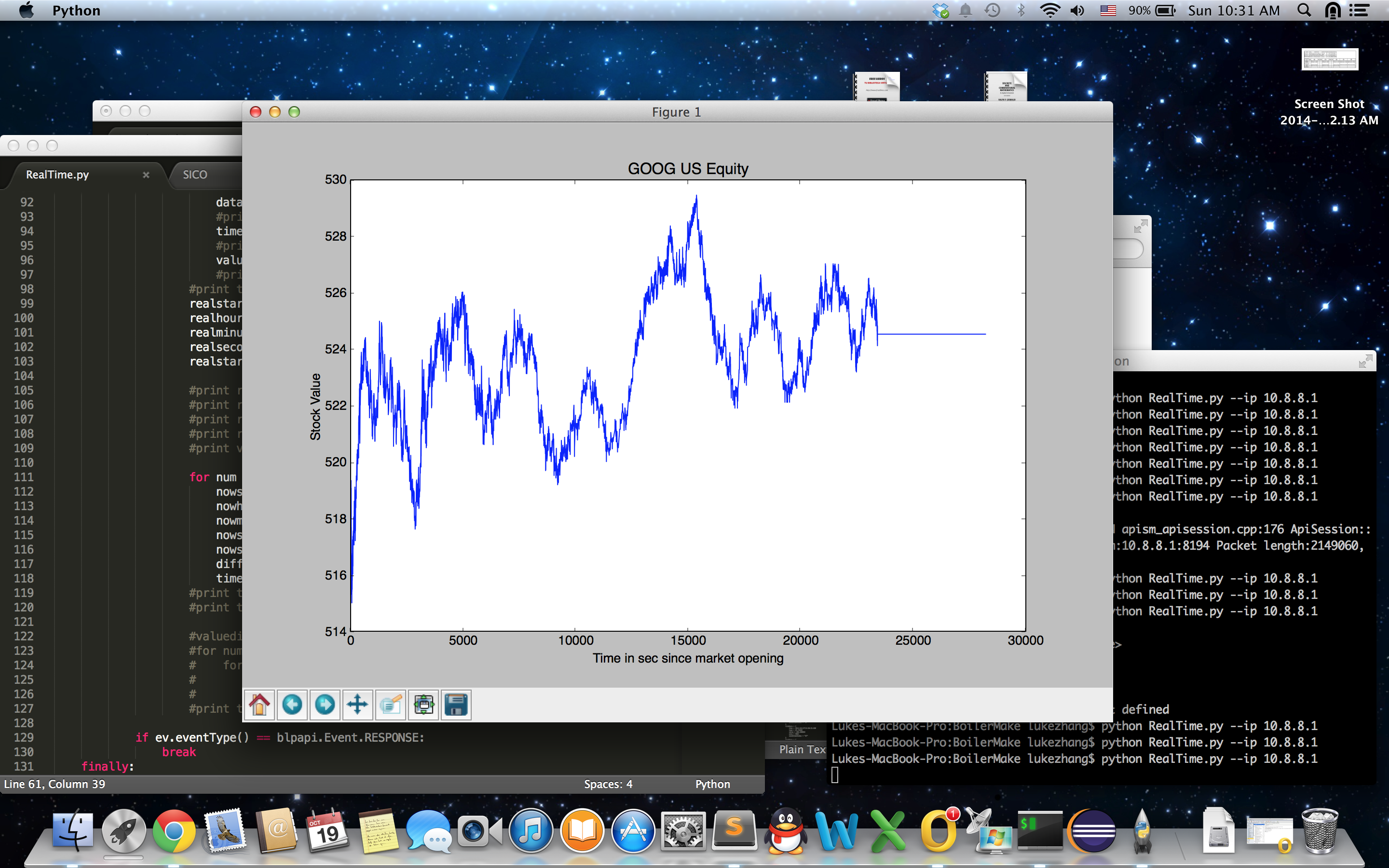The height and width of the screenshot is (868, 1389).
Task: Open Wi-Fi status menu
Action: [x=1050, y=10]
